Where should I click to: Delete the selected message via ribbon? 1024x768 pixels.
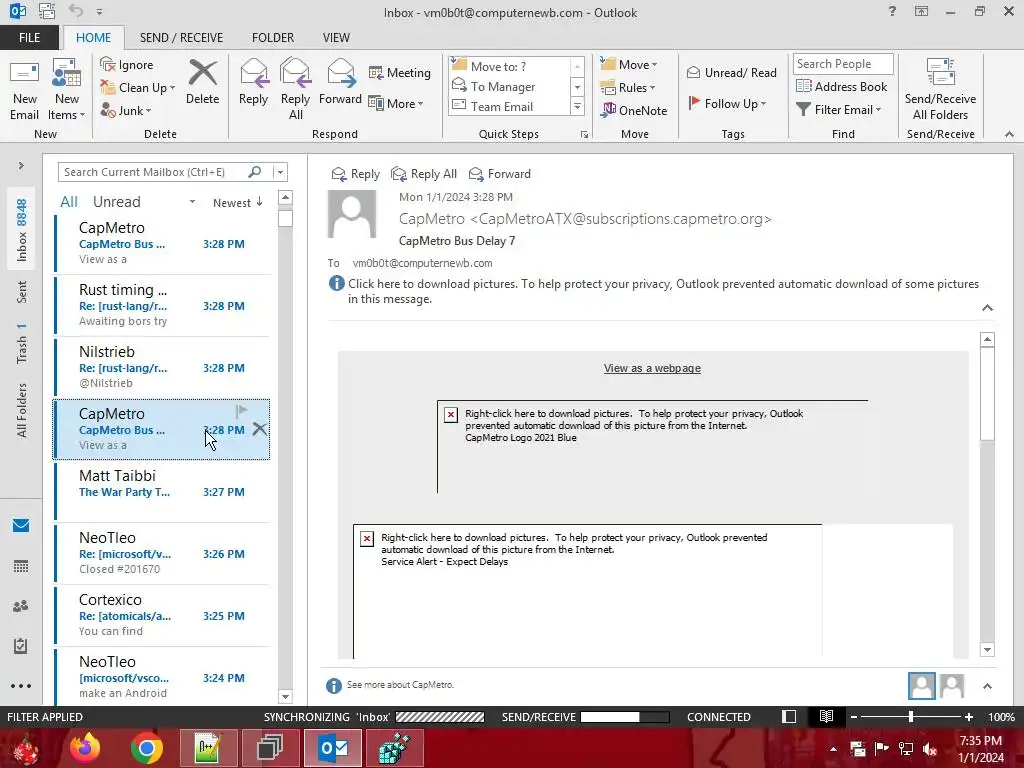point(202,82)
